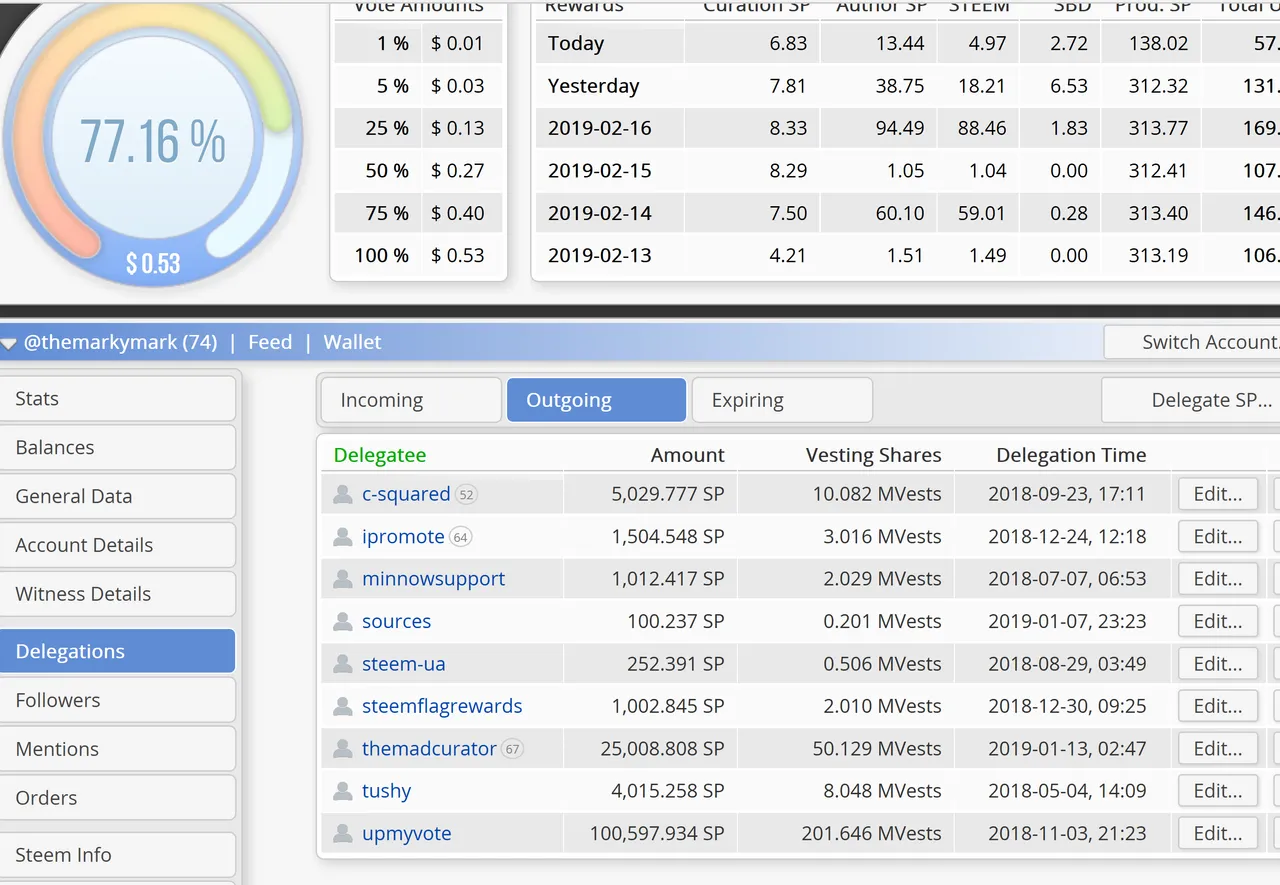Select Delegations in the sidebar
The height and width of the screenshot is (885, 1280).
(117, 651)
